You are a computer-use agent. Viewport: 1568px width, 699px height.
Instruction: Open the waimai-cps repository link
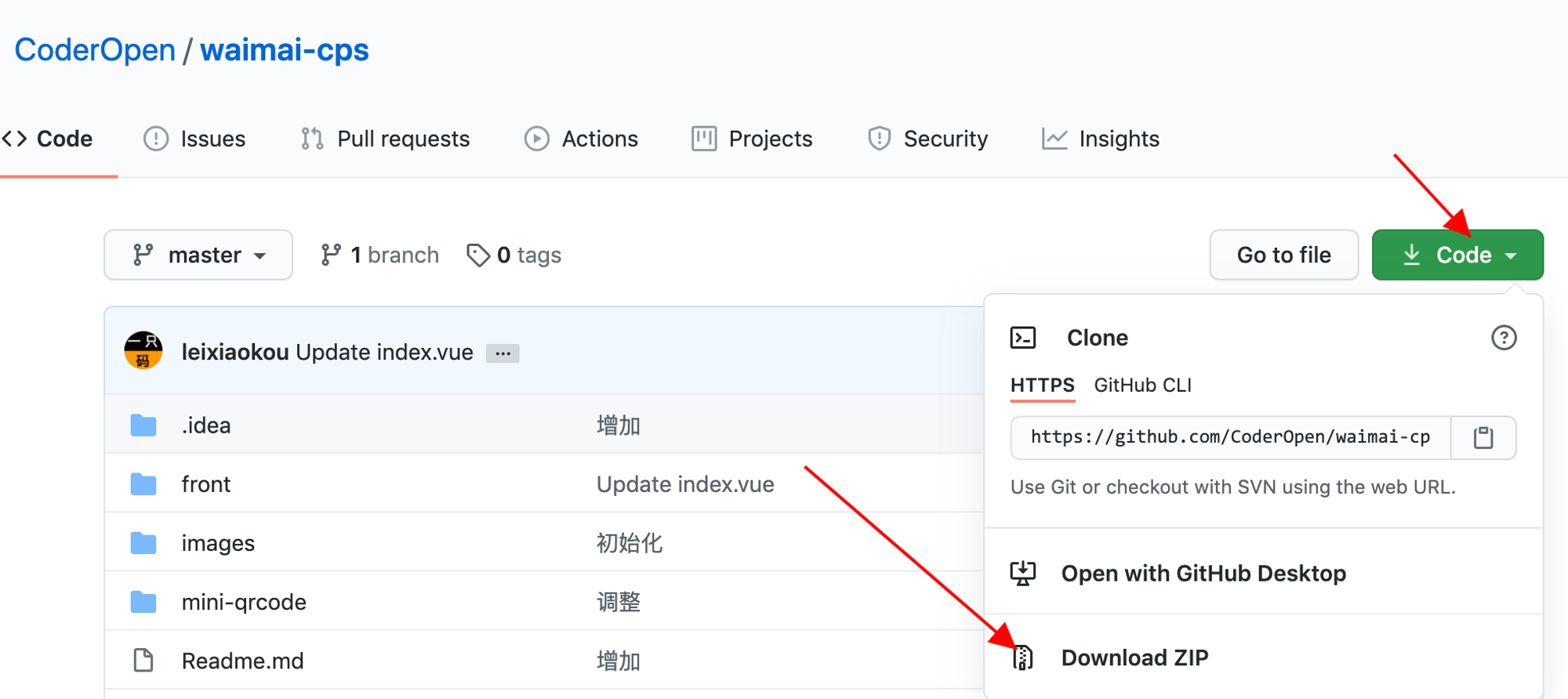[285, 50]
